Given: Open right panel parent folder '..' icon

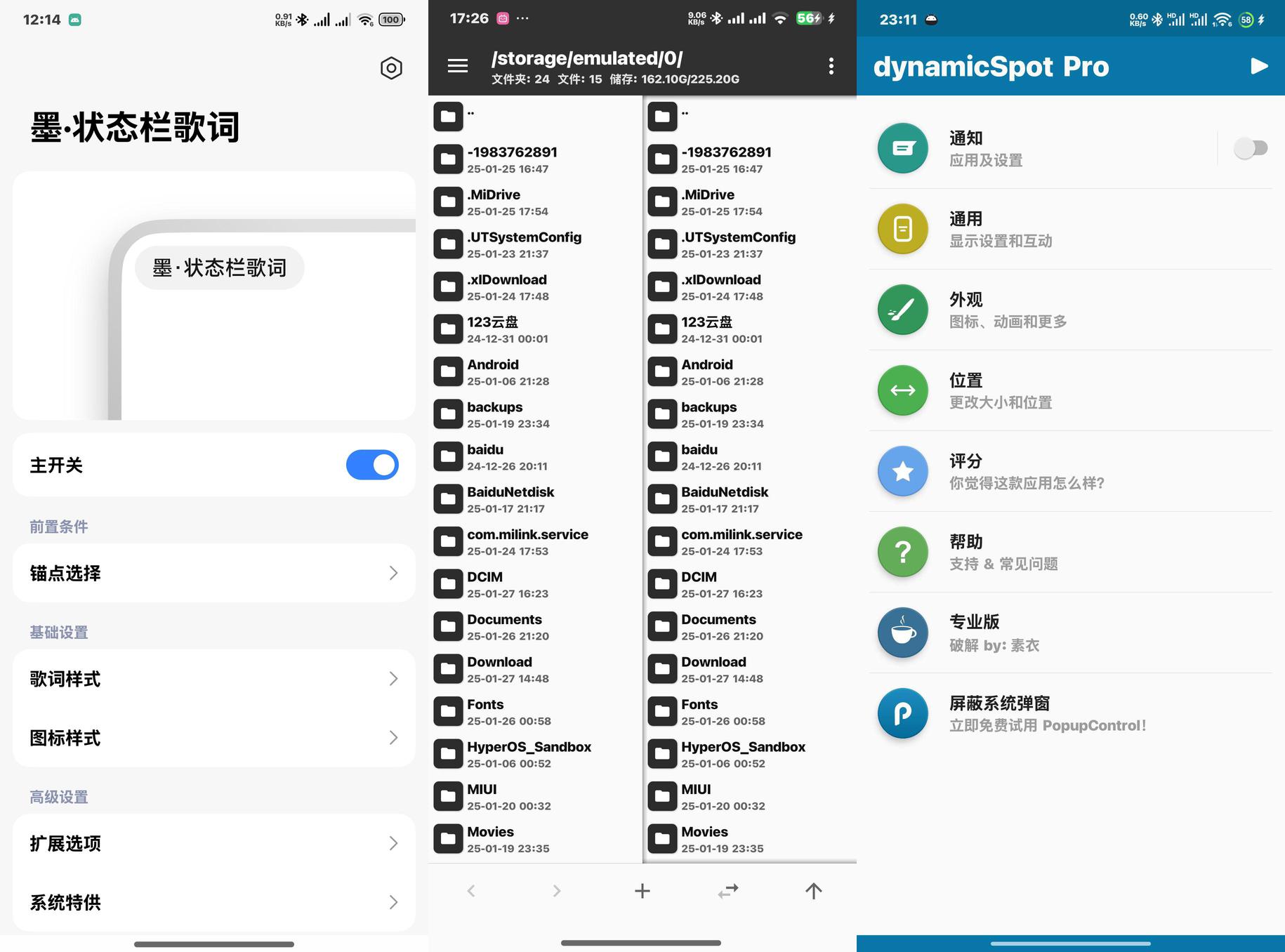Looking at the screenshot, I should tap(662, 117).
